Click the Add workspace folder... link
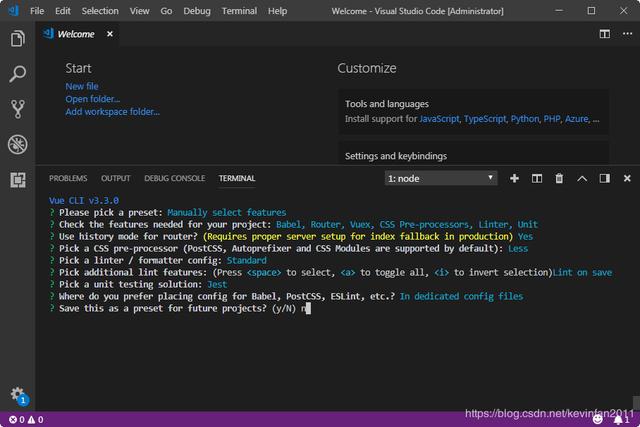This screenshot has width=640, height=427. [113, 111]
